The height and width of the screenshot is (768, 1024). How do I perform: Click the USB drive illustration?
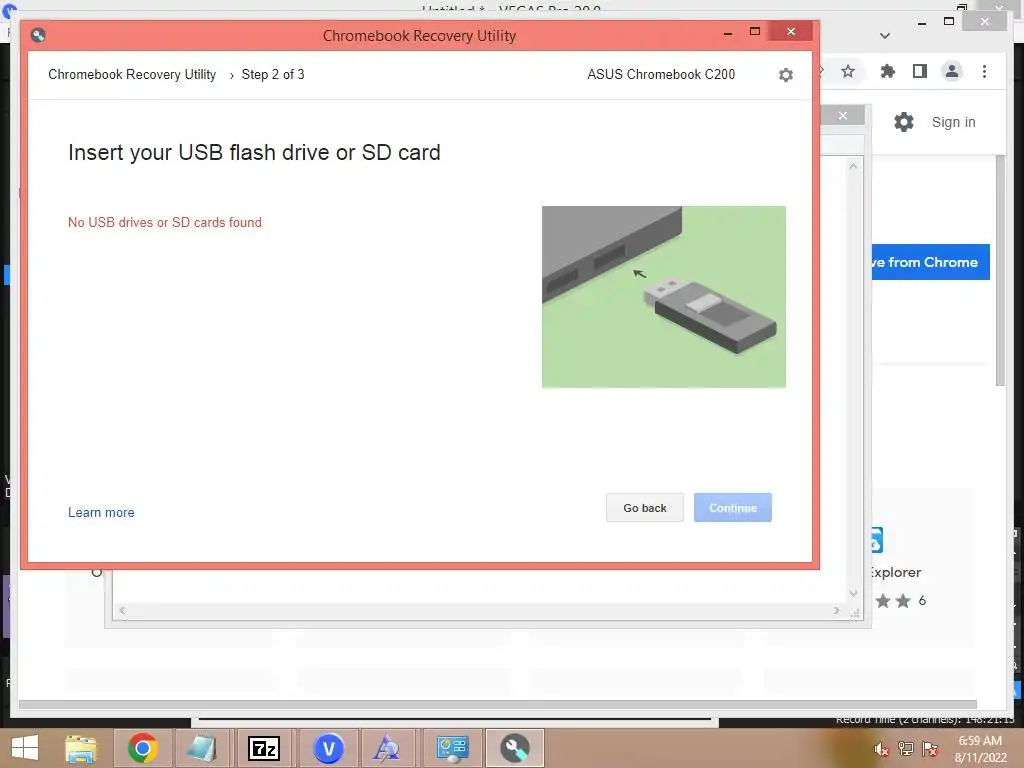(664, 297)
